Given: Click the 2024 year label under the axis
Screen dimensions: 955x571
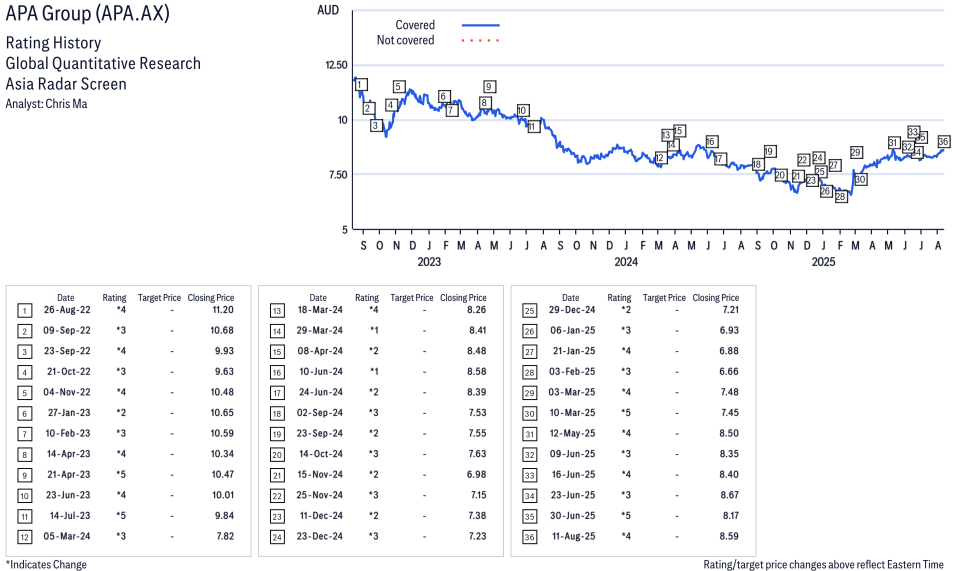Looking at the screenshot, I should pos(626,262).
